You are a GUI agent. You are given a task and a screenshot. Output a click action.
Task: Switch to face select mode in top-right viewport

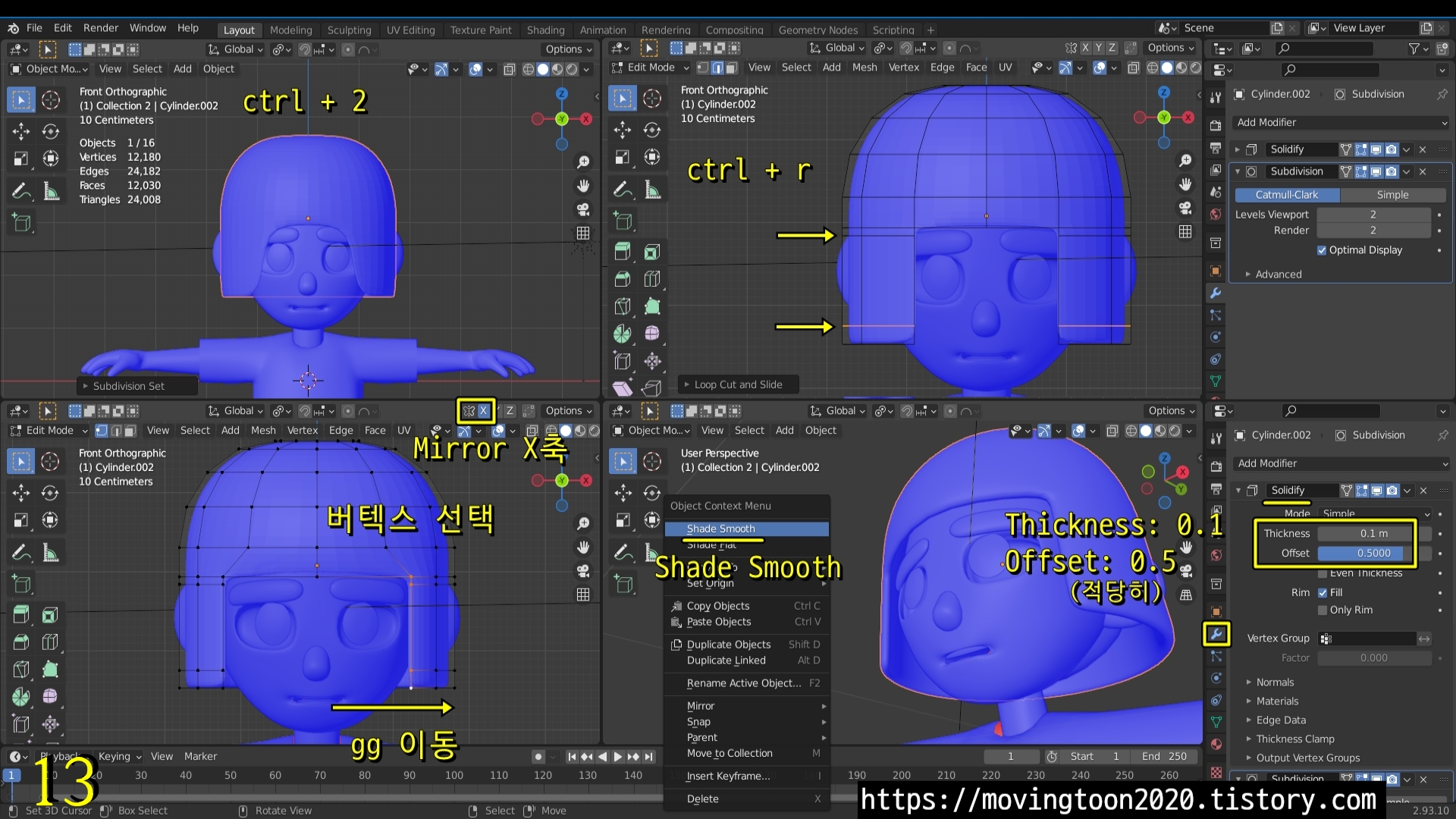pos(732,67)
